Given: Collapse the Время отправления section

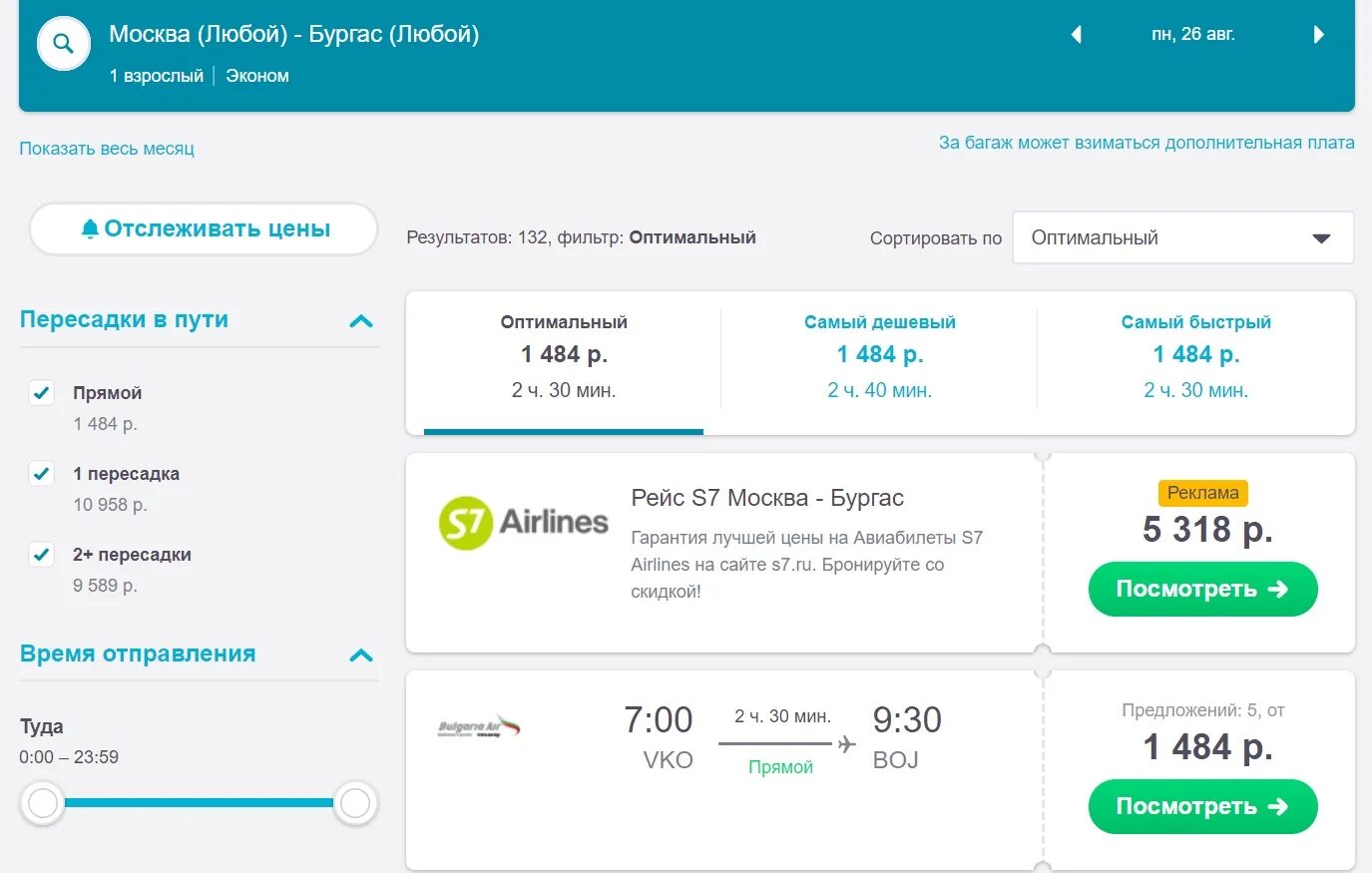Looking at the screenshot, I should (x=361, y=655).
